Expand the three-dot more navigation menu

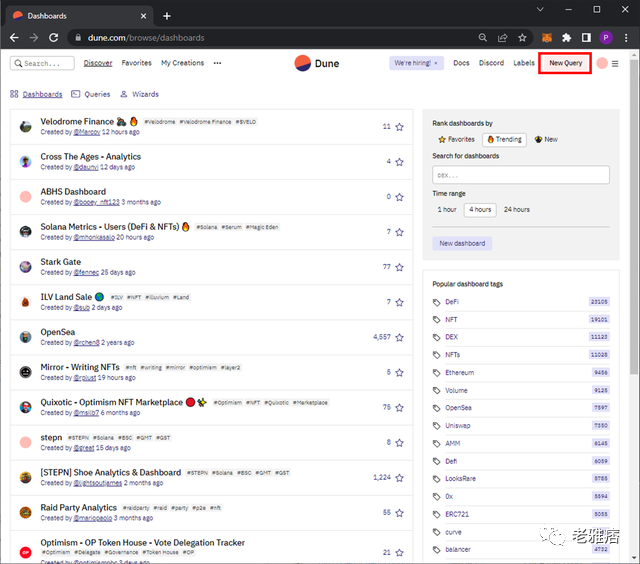(x=217, y=63)
